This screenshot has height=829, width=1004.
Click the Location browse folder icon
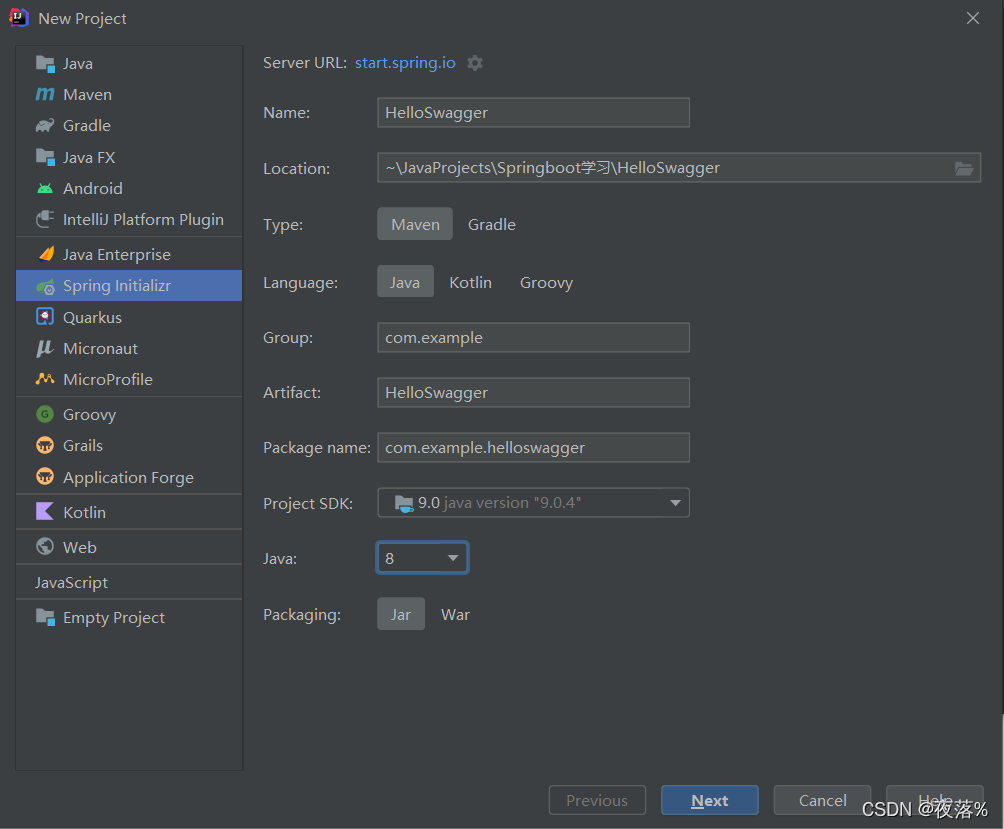[x=964, y=168]
